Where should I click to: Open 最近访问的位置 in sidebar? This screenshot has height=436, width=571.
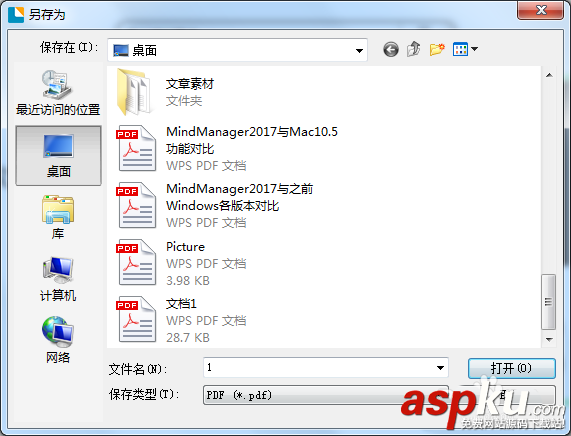click(58, 93)
